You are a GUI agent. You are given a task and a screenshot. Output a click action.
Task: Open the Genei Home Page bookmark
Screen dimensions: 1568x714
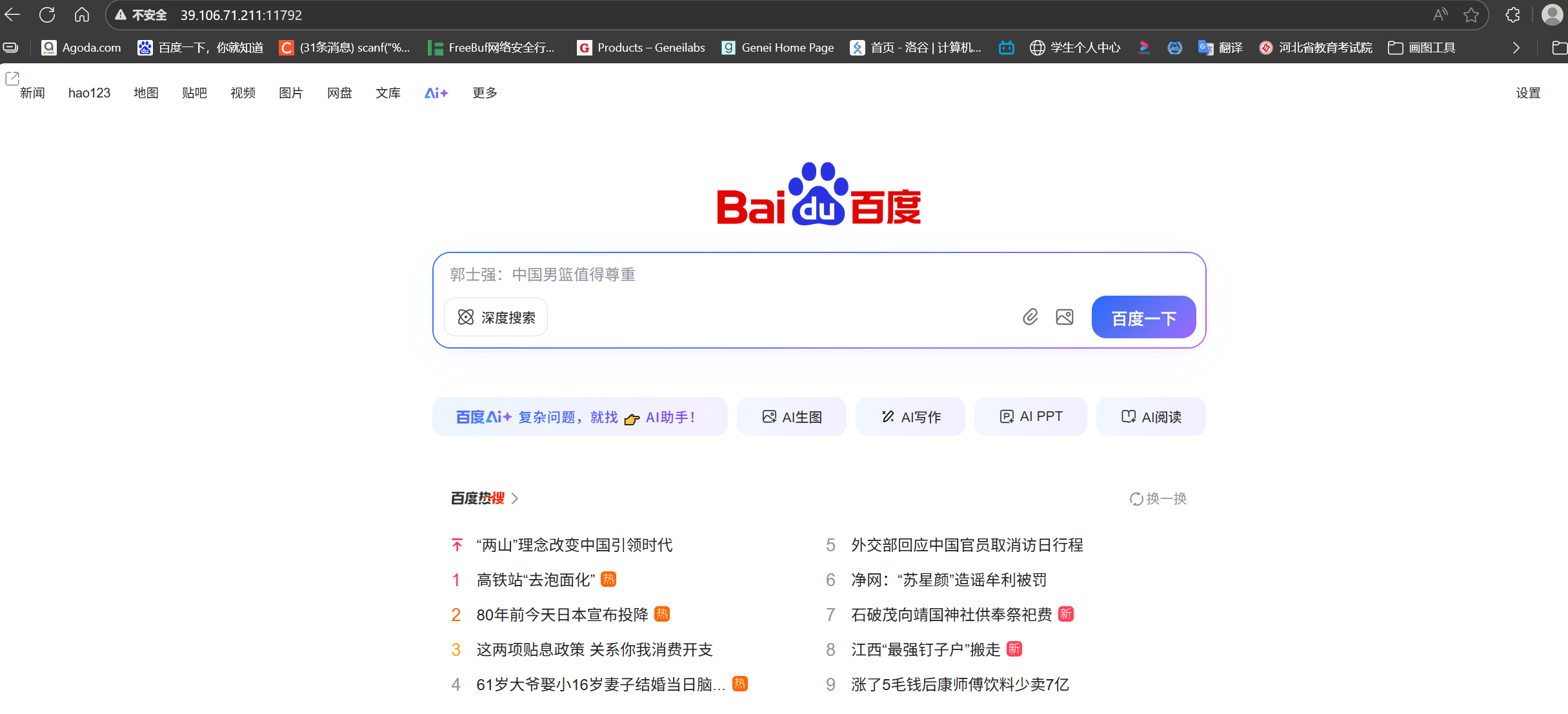tap(778, 48)
